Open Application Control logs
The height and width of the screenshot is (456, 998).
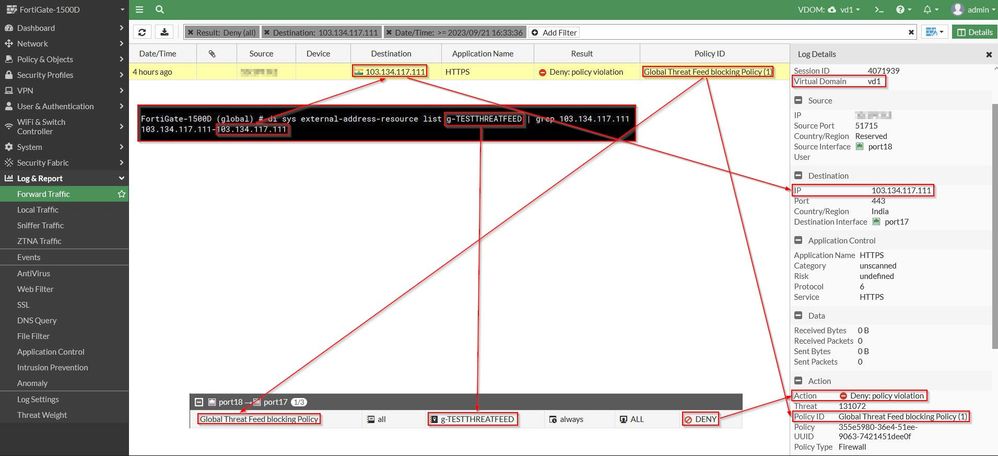coord(50,352)
